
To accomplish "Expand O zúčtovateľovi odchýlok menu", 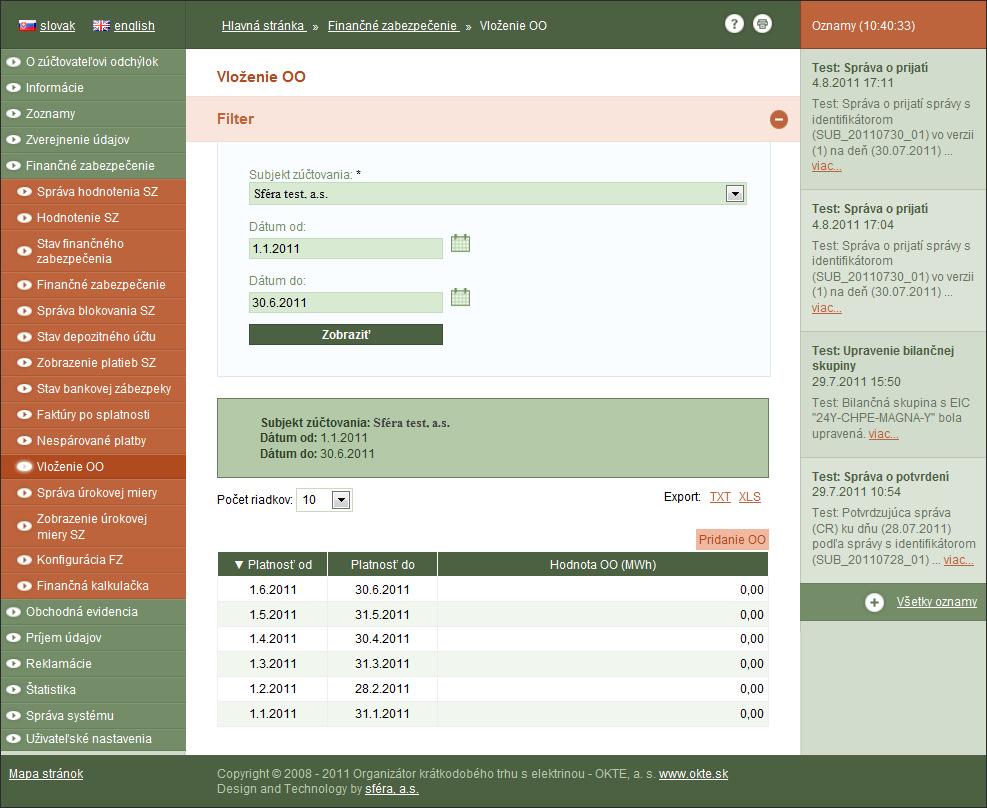I will click(93, 62).
